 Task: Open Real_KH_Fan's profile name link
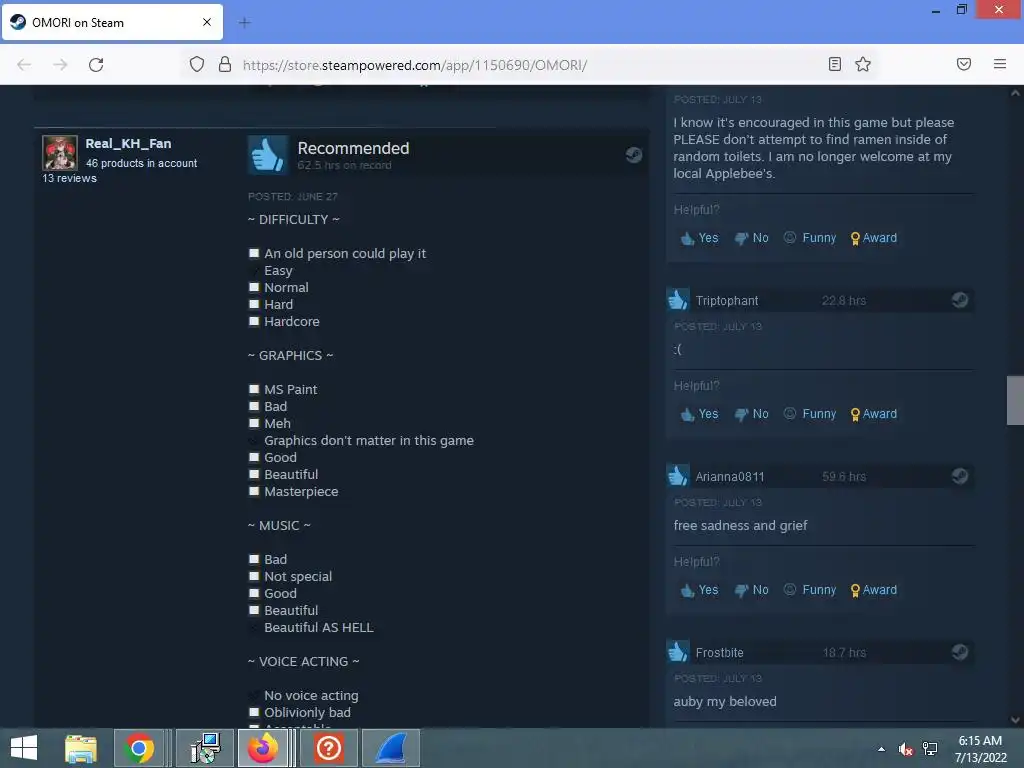click(129, 144)
